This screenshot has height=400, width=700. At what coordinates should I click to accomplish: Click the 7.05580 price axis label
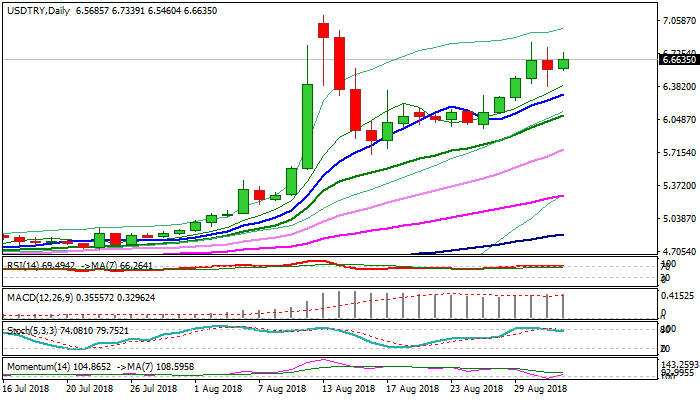679,20
